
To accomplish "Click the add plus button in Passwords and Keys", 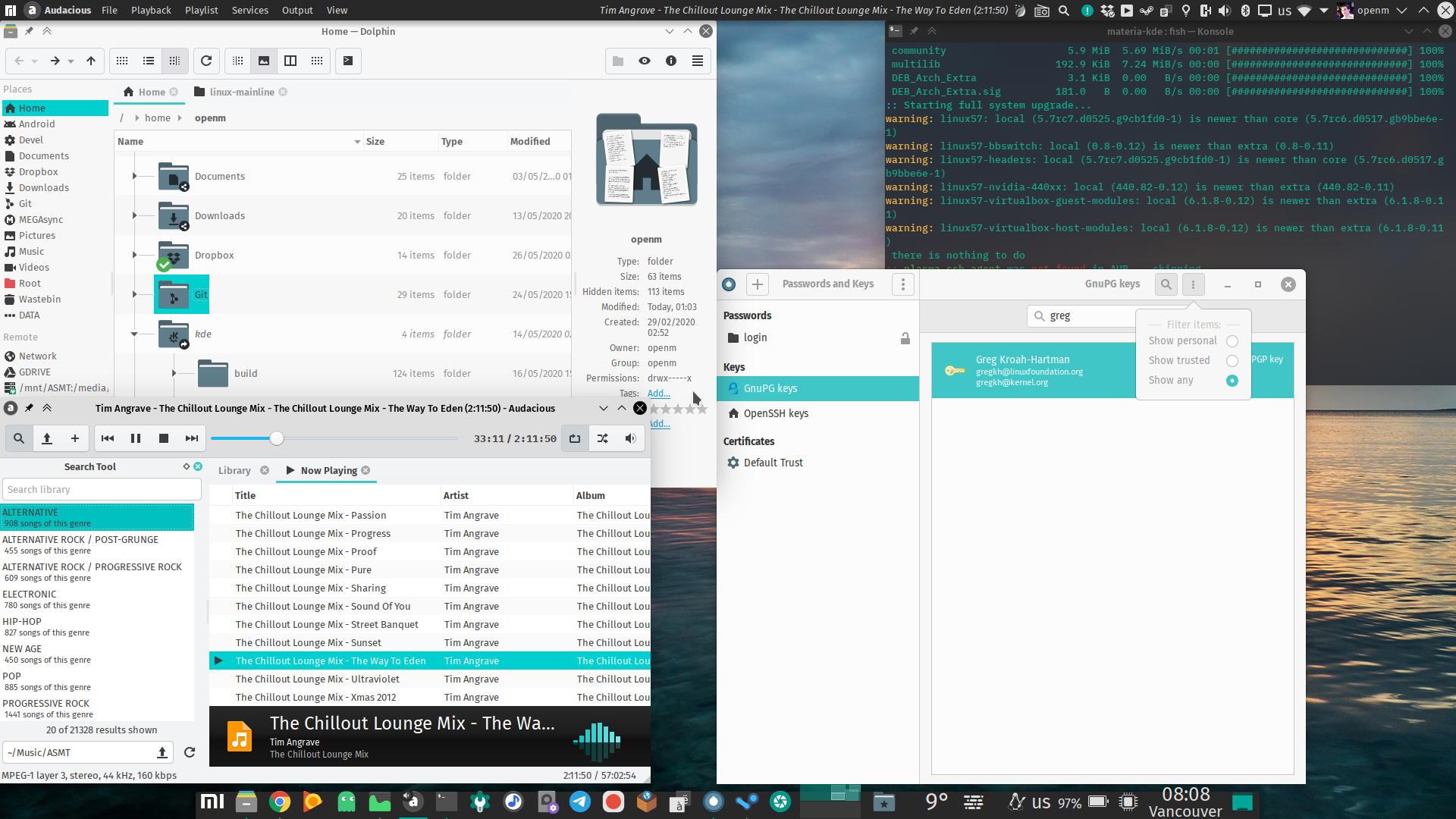I will (x=757, y=284).
